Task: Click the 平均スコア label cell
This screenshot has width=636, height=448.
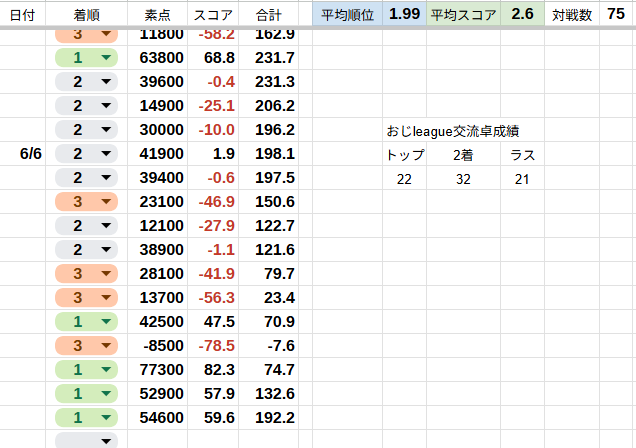Action: click(x=463, y=15)
